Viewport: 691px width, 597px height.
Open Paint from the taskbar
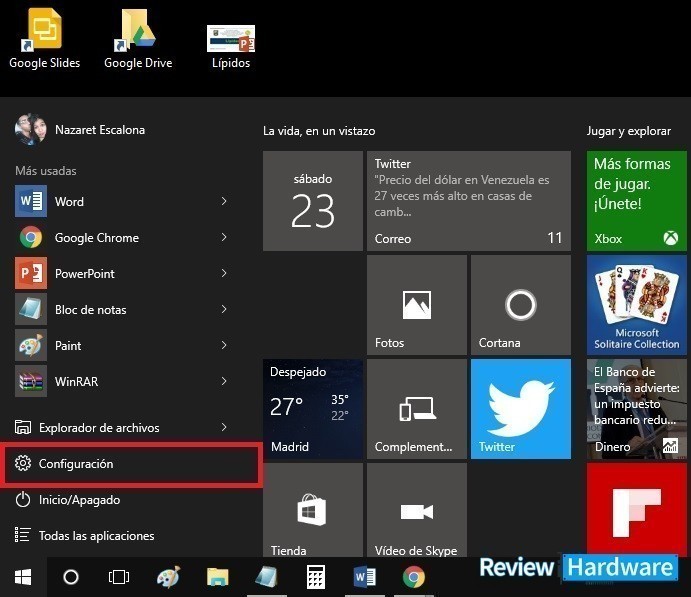168,577
